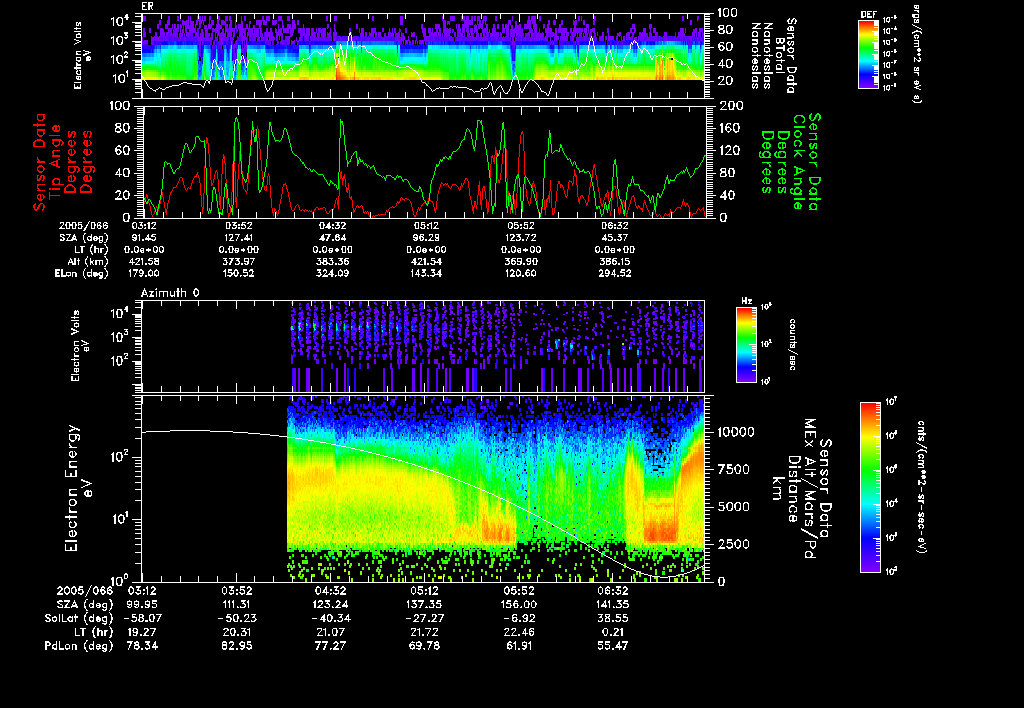Click SZA value 123.24
Screen dimensions: 1024x708
(x=330, y=605)
